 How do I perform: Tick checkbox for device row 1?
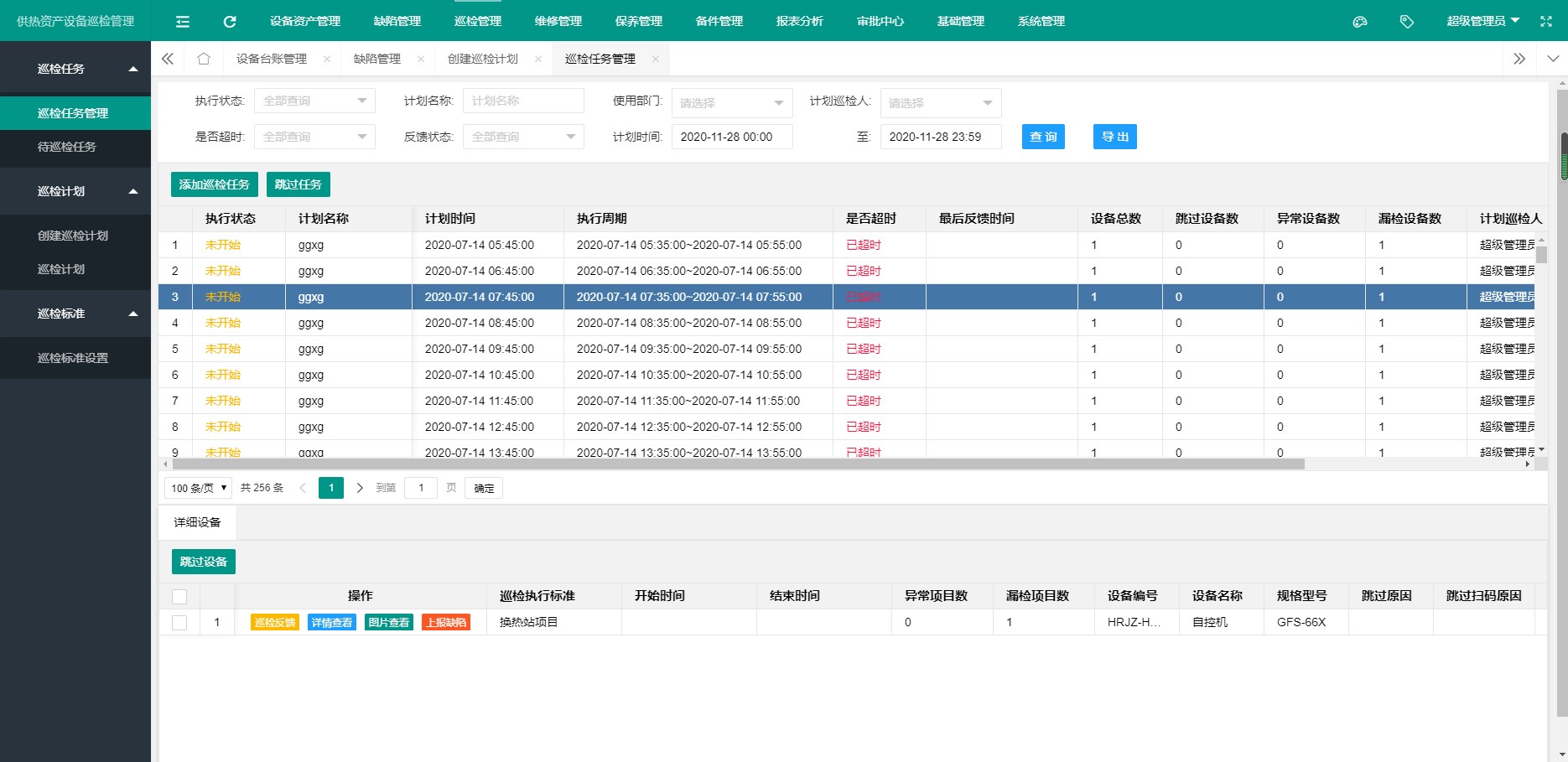179,623
